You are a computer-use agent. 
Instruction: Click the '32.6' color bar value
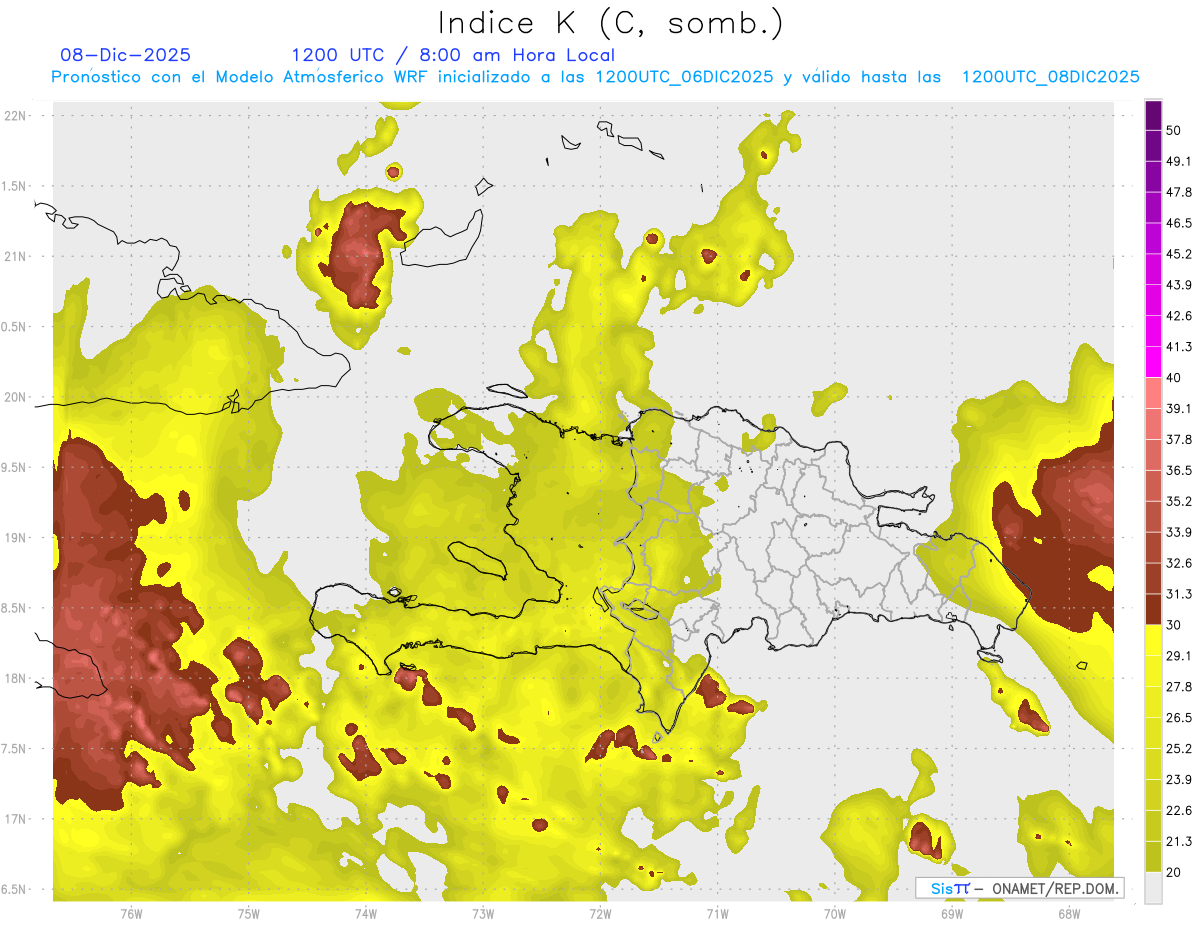[x=1179, y=563]
